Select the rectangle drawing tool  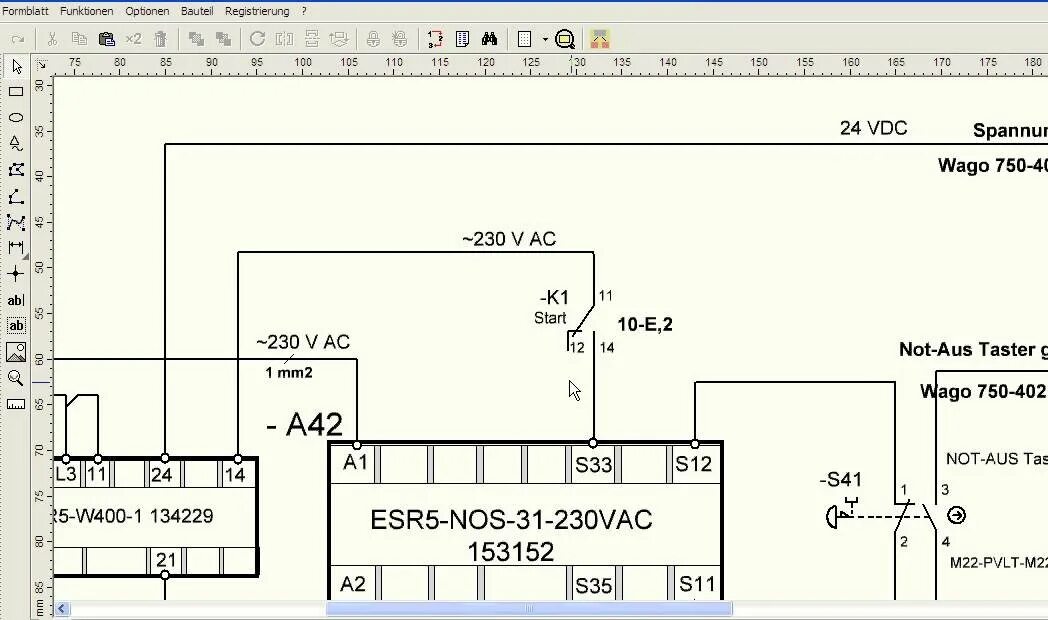(16, 92)
